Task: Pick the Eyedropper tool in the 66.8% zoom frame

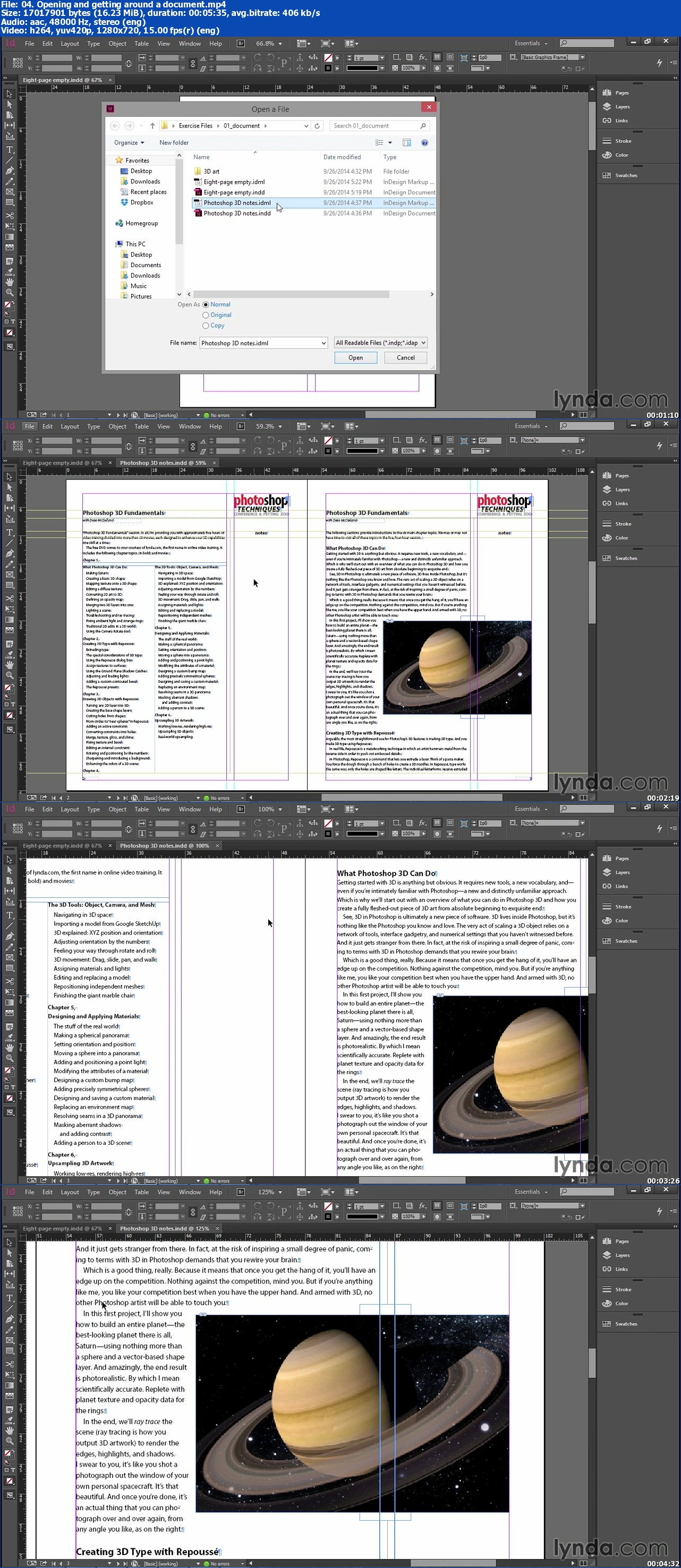Action: pyautogui.click(x=10, y=271)
